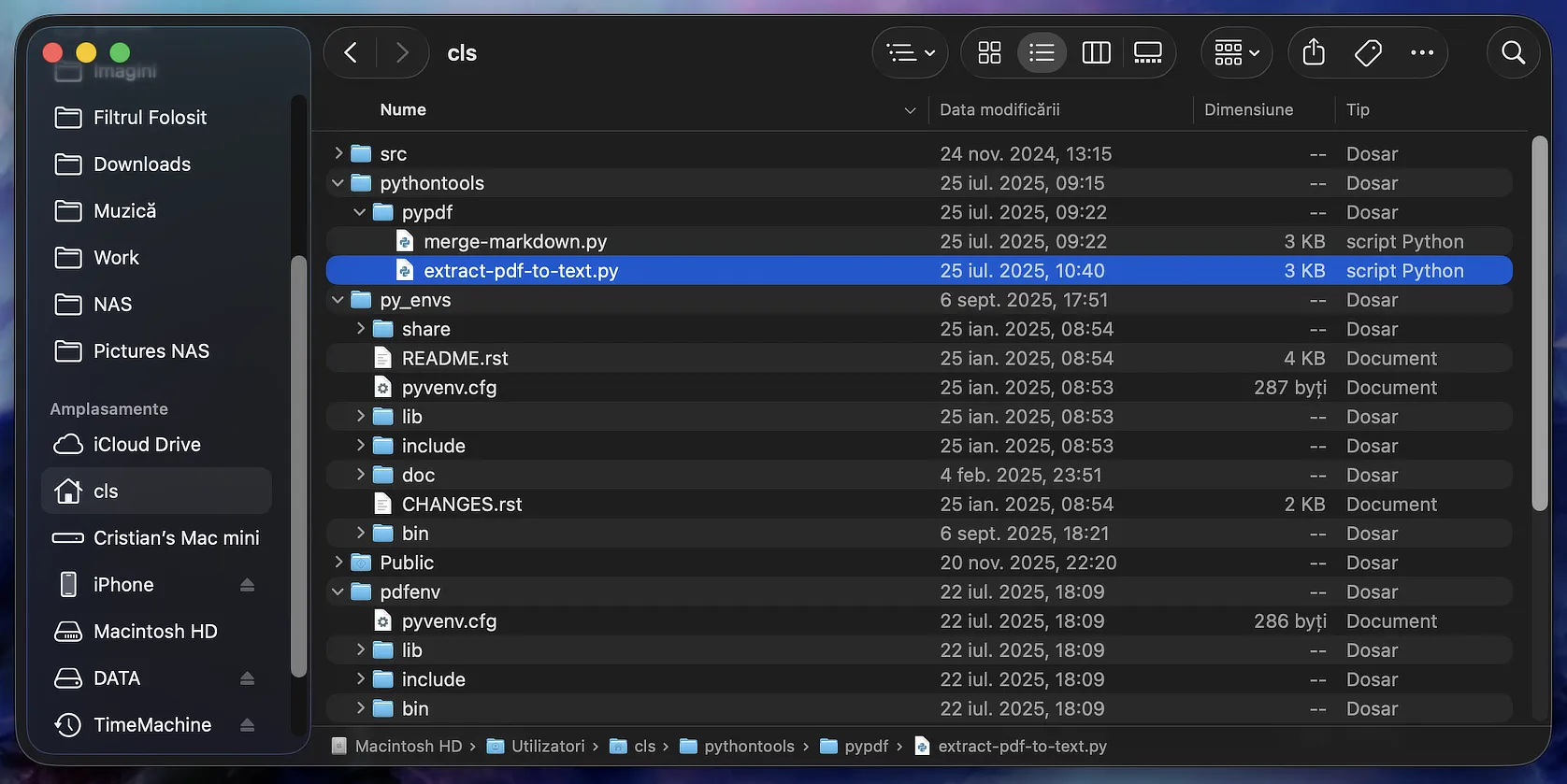The width and height of the screenshot is (1567, 784).
Task: Sort by Dimensiune column header
Action: [x=1248, y=110]
